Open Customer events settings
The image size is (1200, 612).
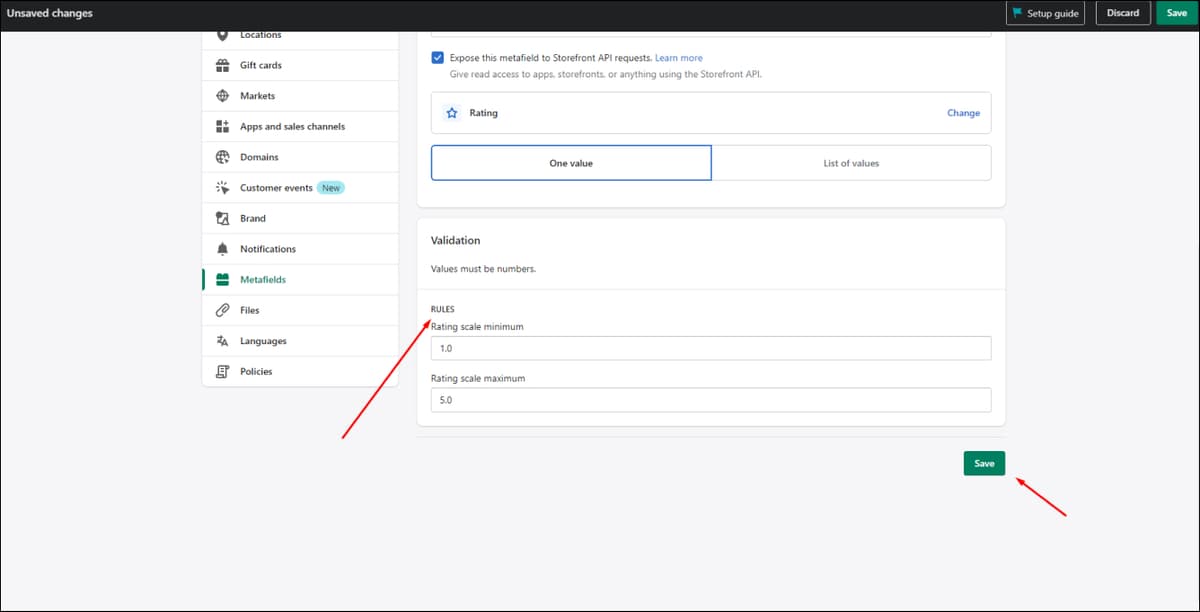[x=300, y=188]
